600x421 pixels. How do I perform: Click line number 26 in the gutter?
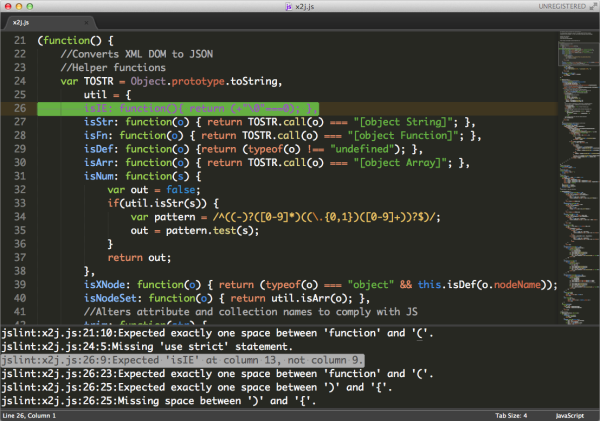(x=20, y=108)
